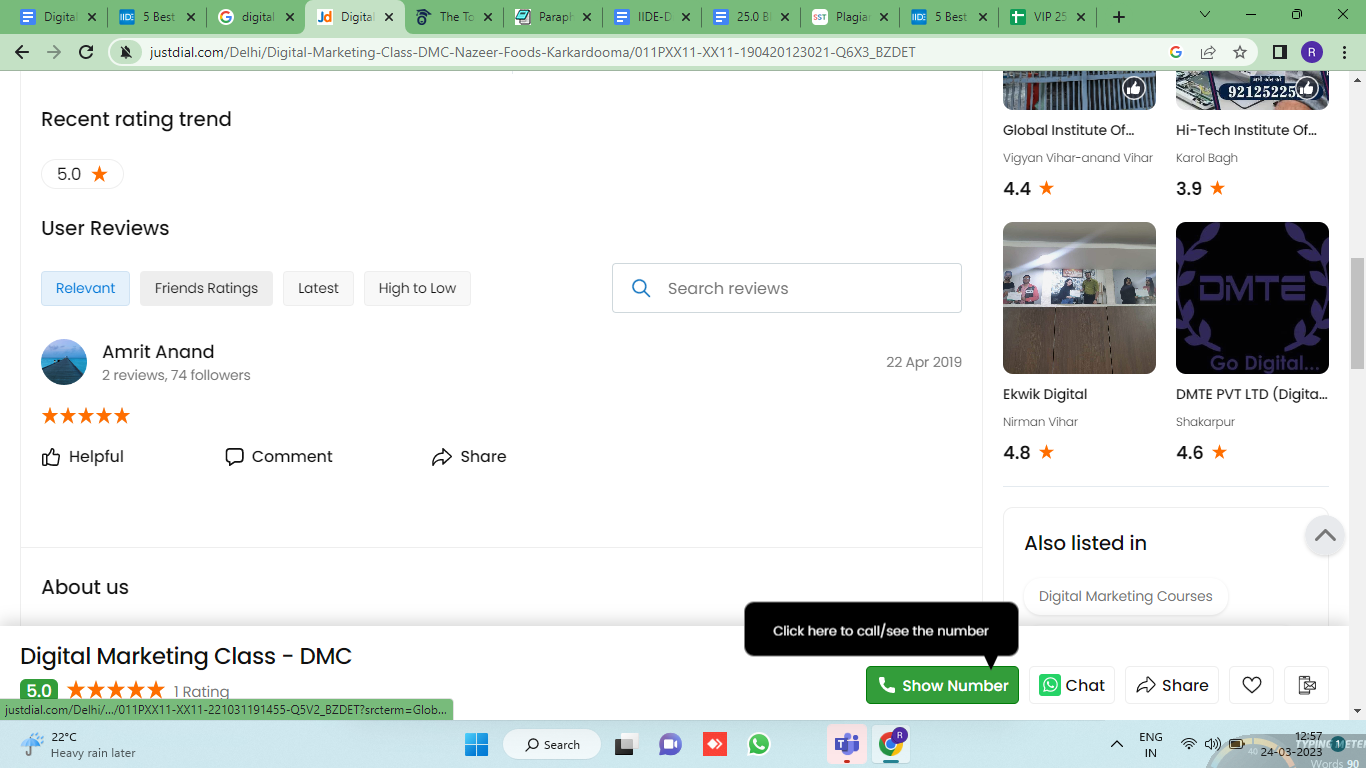Viewport: 1366px width, 768px height.
Task: Click the browser back arrow
Action: coord(22,52)
